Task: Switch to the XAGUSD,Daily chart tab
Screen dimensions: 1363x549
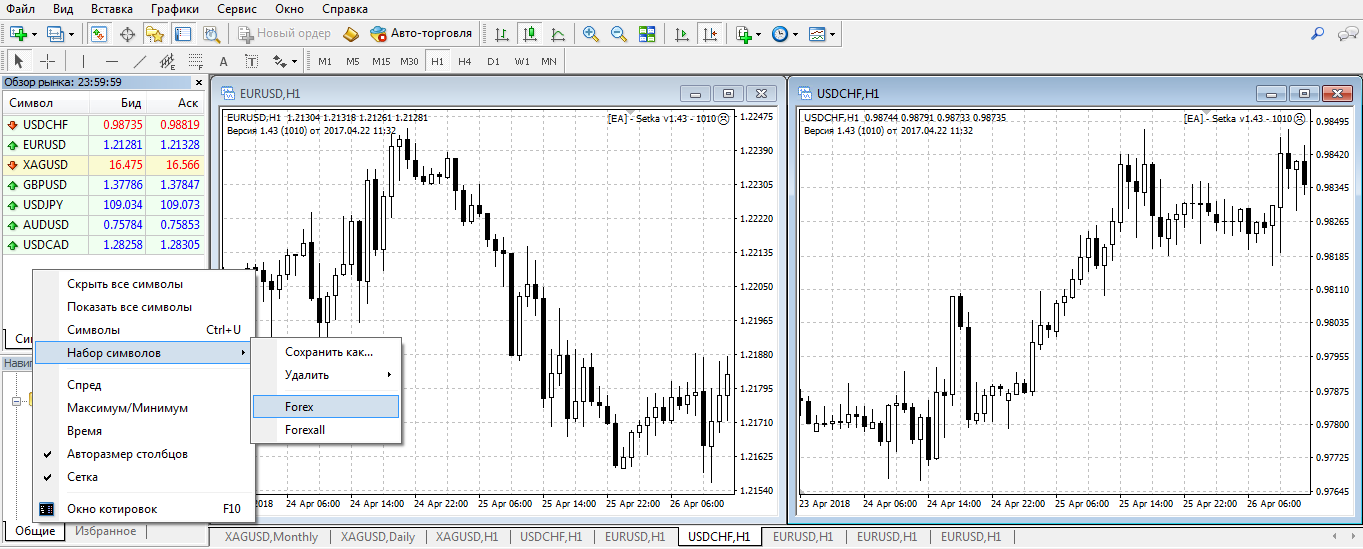Action: tap(377, 537)
